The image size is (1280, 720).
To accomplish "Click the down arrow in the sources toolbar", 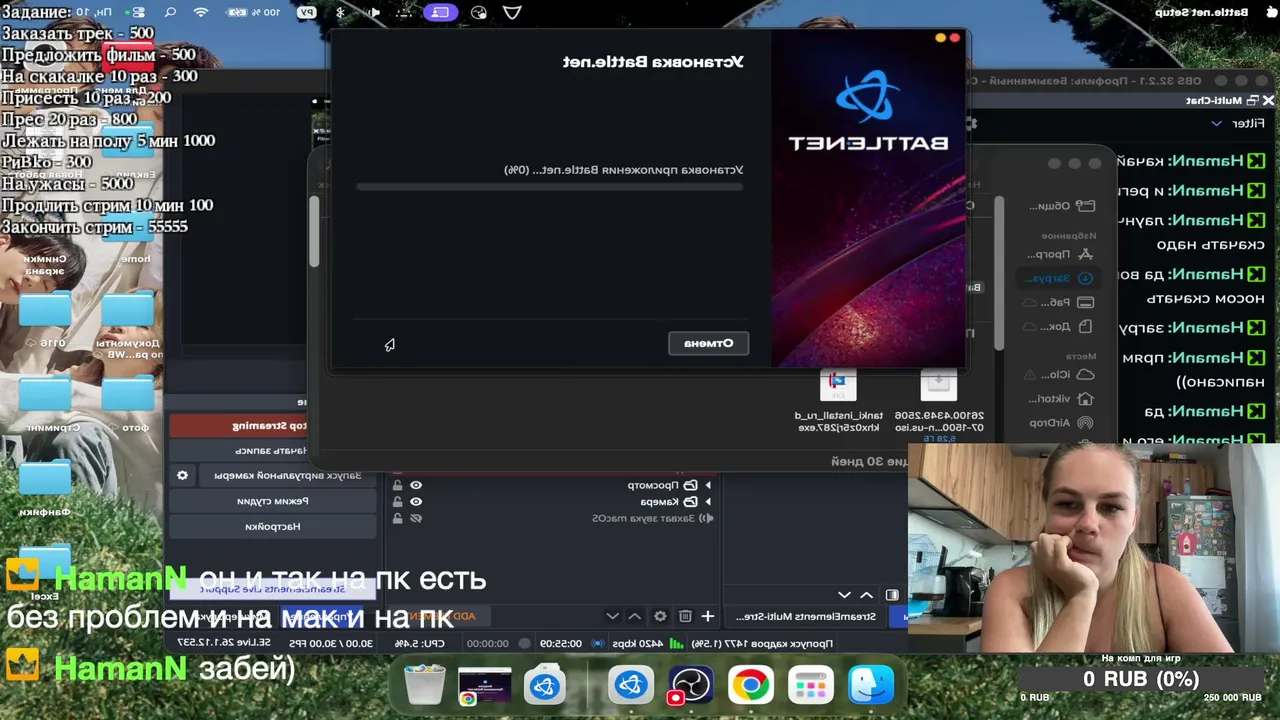I will point(612,616).
